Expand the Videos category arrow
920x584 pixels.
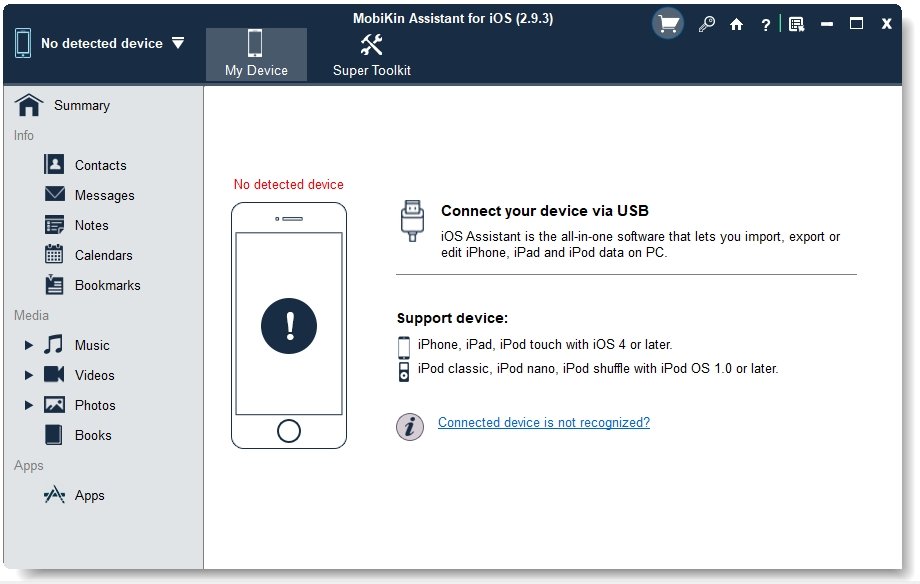pyautogui.click(x=29, y=375)
